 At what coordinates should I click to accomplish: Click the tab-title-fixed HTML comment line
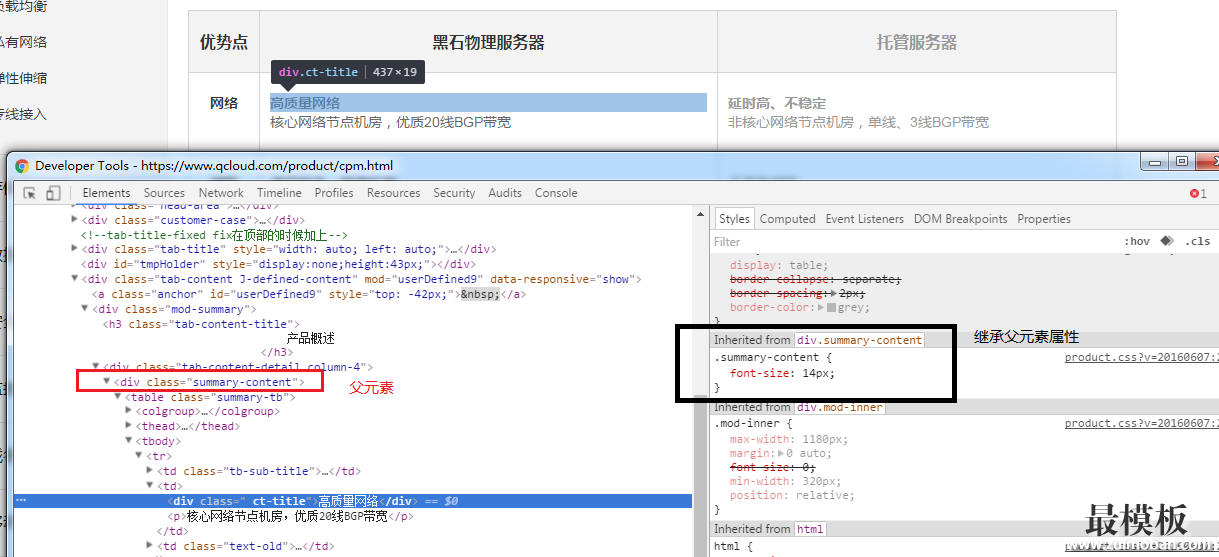click(x=214, y=234)
